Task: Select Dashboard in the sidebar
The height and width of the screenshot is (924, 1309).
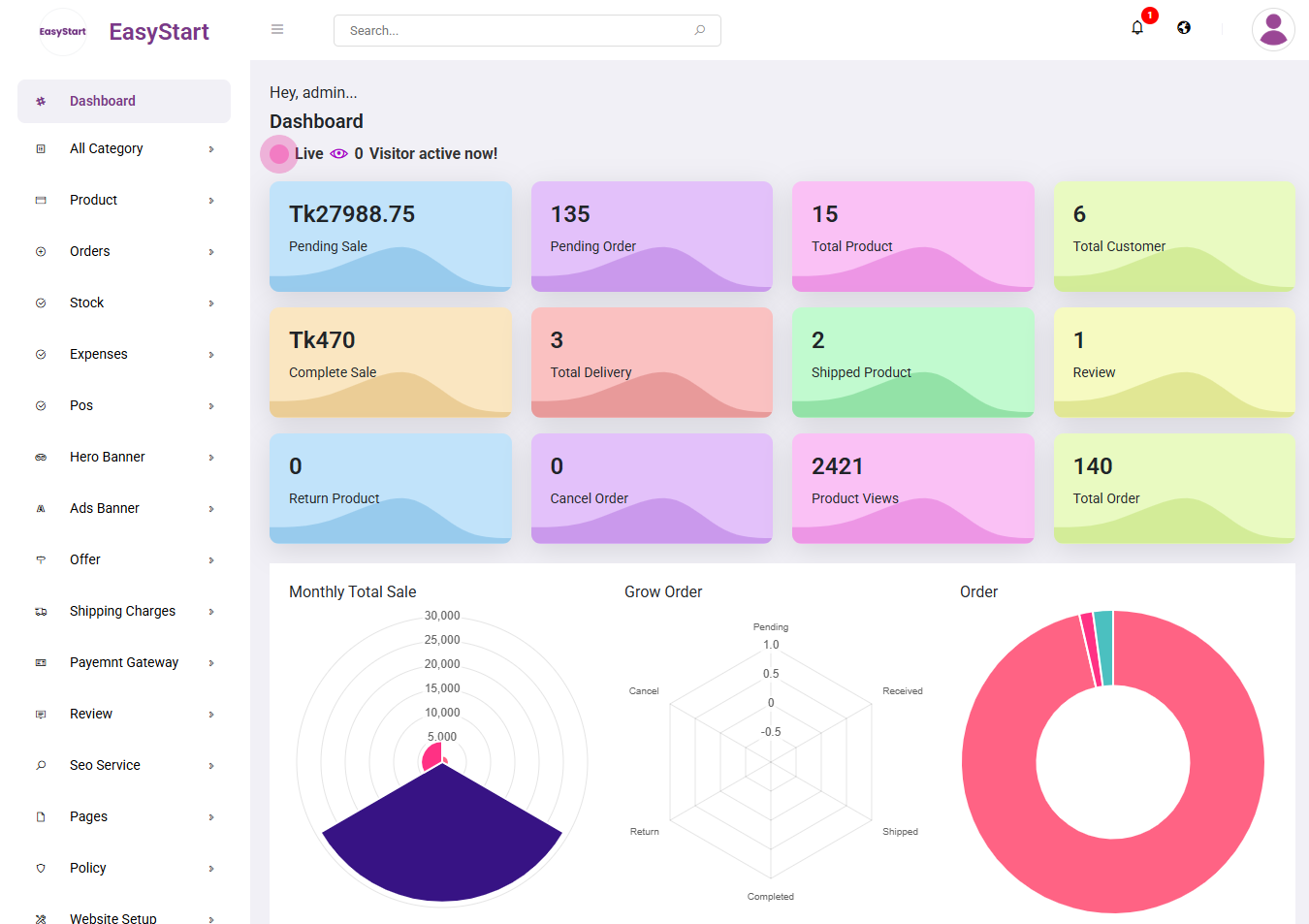Action: 103,101
